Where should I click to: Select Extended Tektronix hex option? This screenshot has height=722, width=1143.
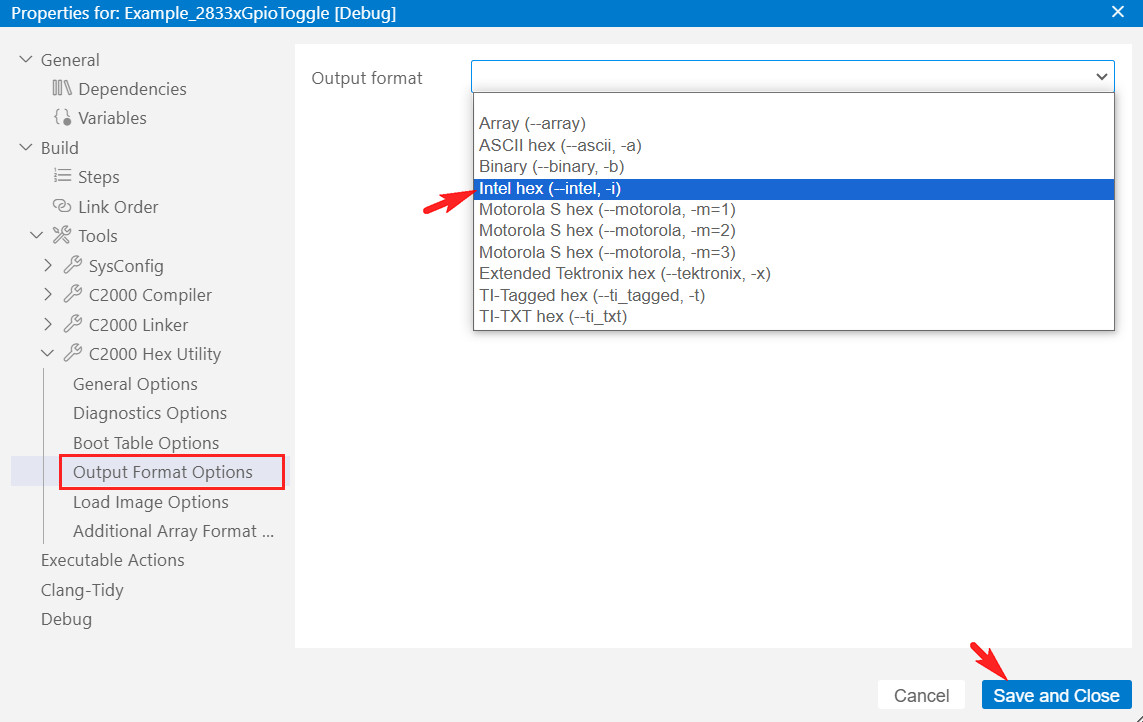click(x=794, y=273)
